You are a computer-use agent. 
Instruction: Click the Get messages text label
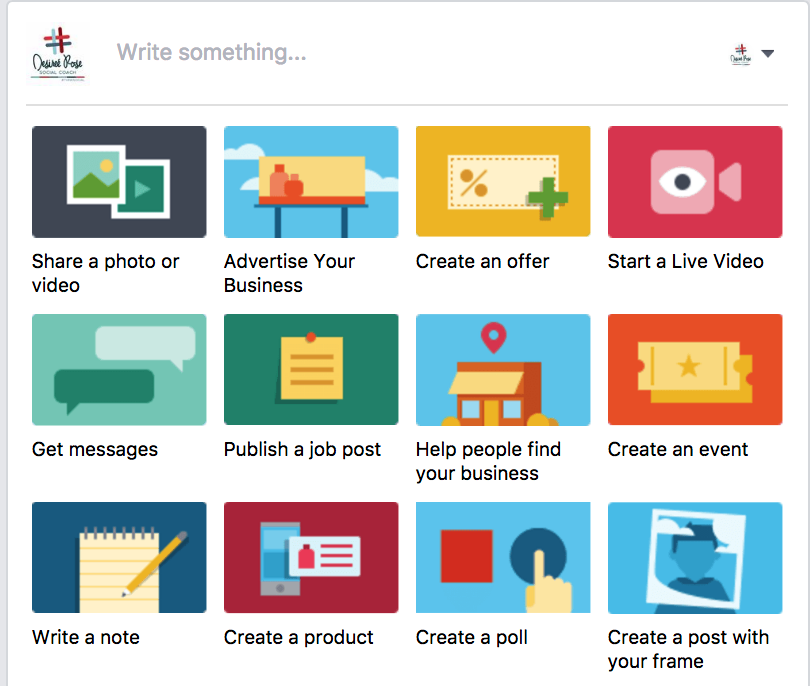click(x=95, y=449)
